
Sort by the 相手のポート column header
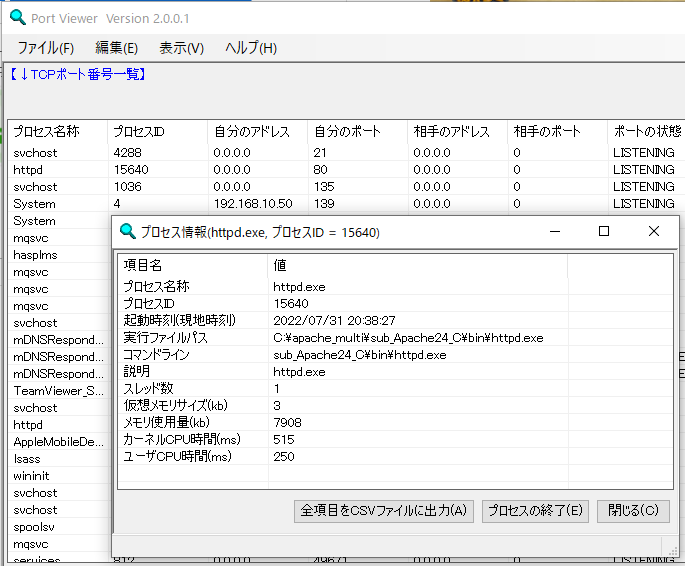tap(557, 131)
